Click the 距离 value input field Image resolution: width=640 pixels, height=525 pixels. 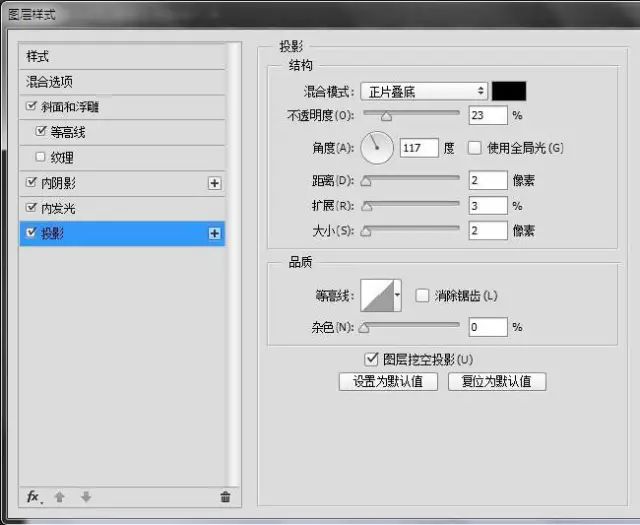(488, 180)
